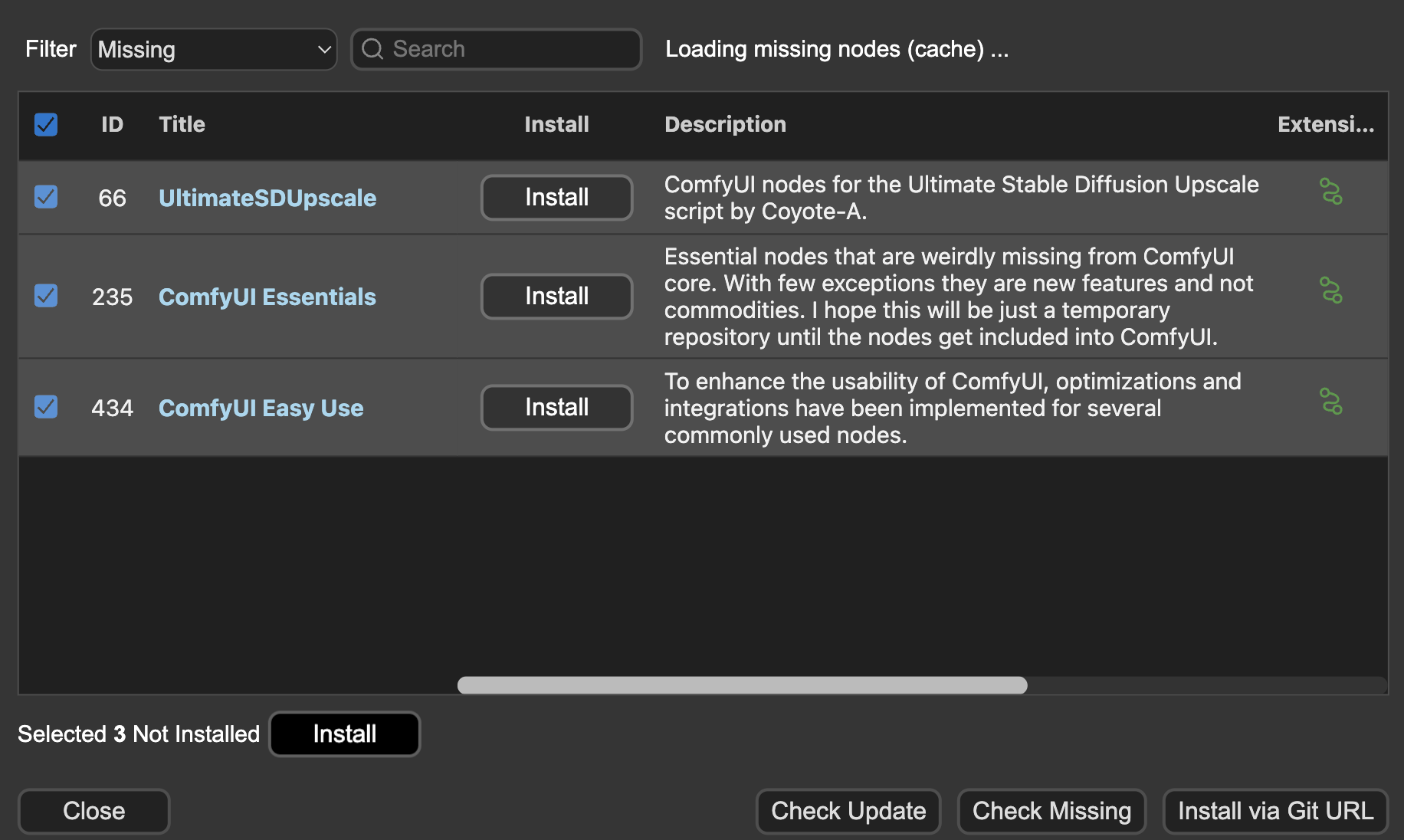Toggle the select-all header checkbox
Viewport: 1404px width, 840px height.
[x=46, y=124]
